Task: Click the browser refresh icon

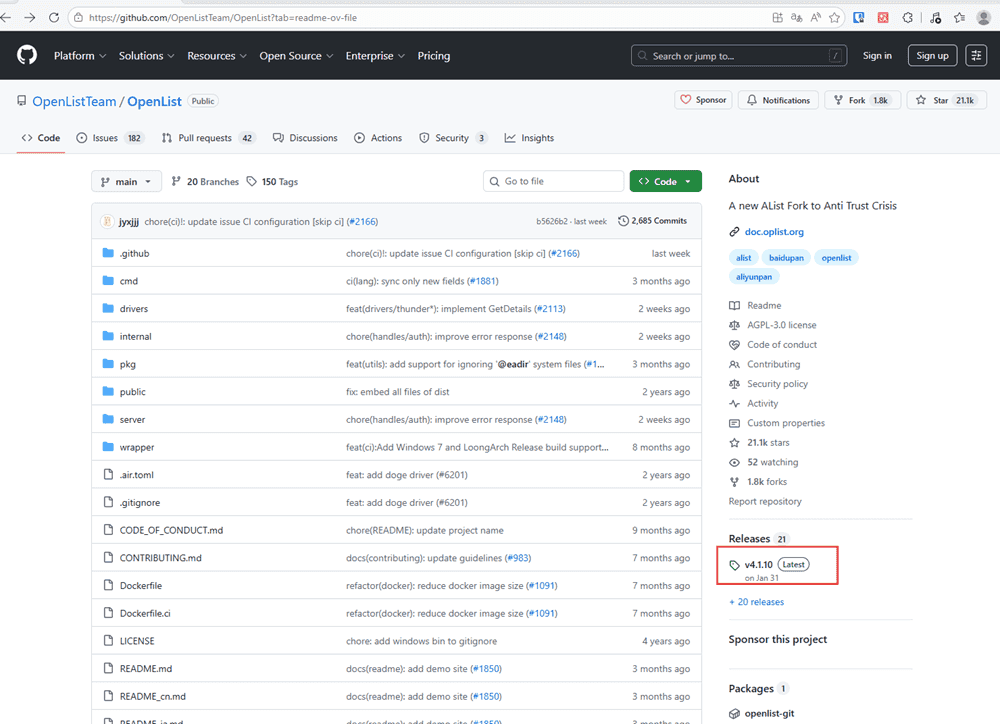Action: tap(52, 17)
